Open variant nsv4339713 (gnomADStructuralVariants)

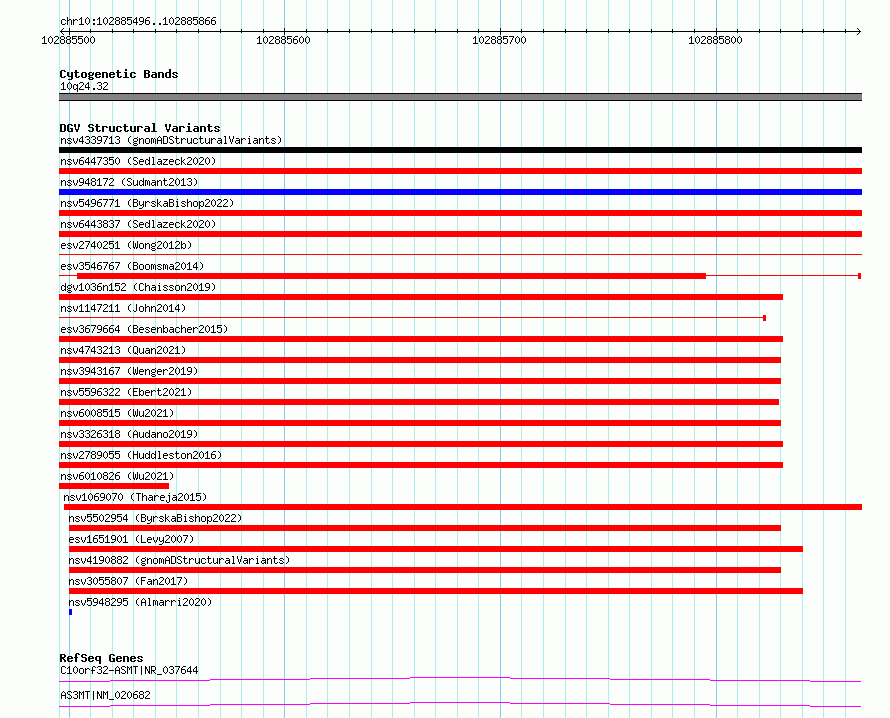point(171,140)
